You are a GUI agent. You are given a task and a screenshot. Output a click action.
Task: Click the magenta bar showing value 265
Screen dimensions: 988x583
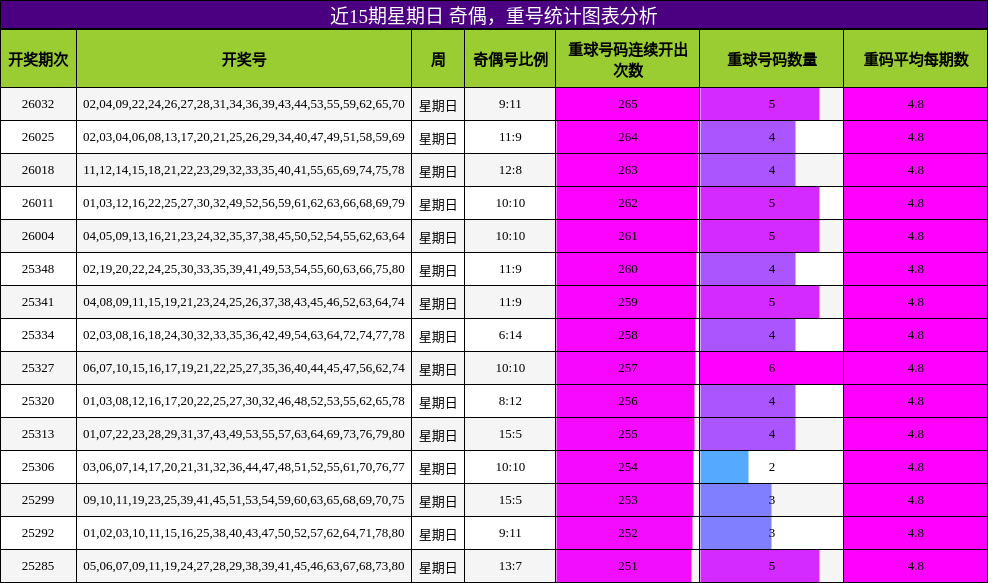pos(627,105)
